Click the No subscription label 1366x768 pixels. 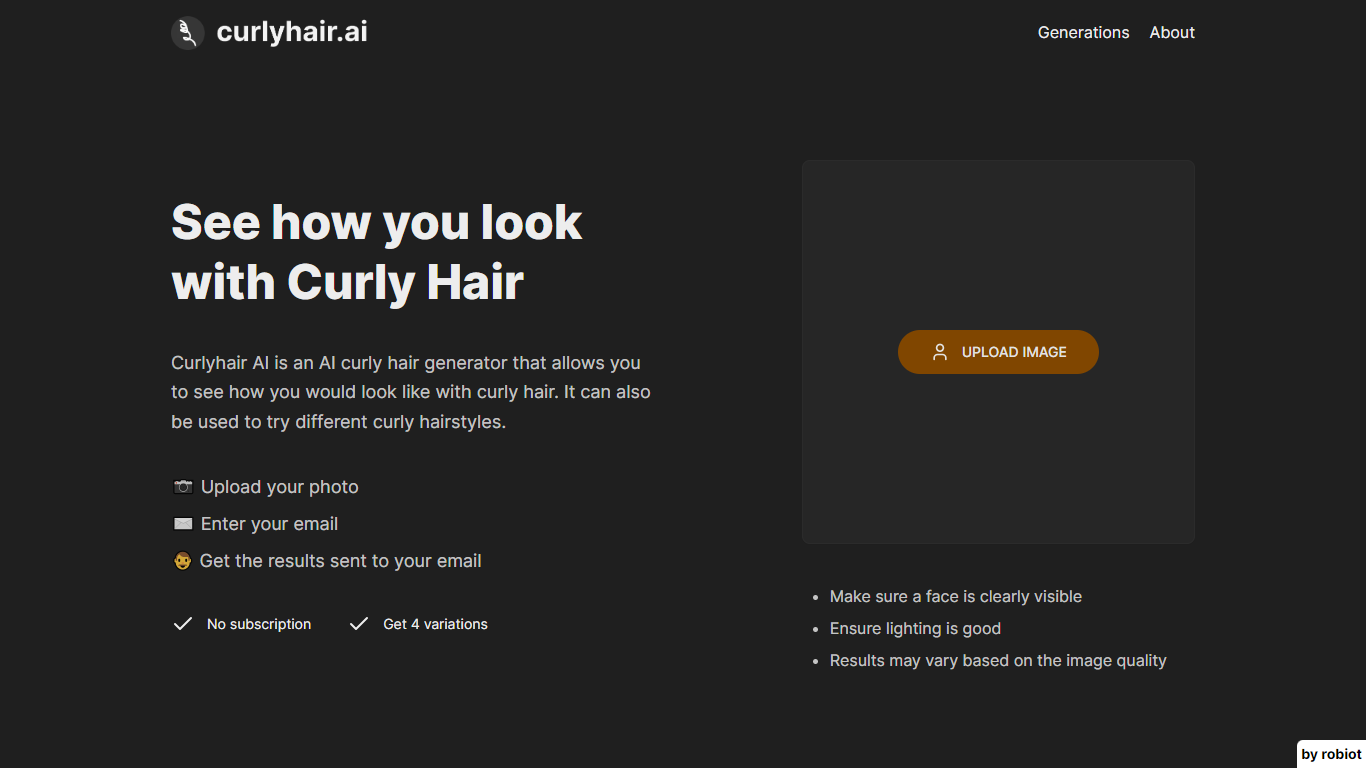click(259, 624)
